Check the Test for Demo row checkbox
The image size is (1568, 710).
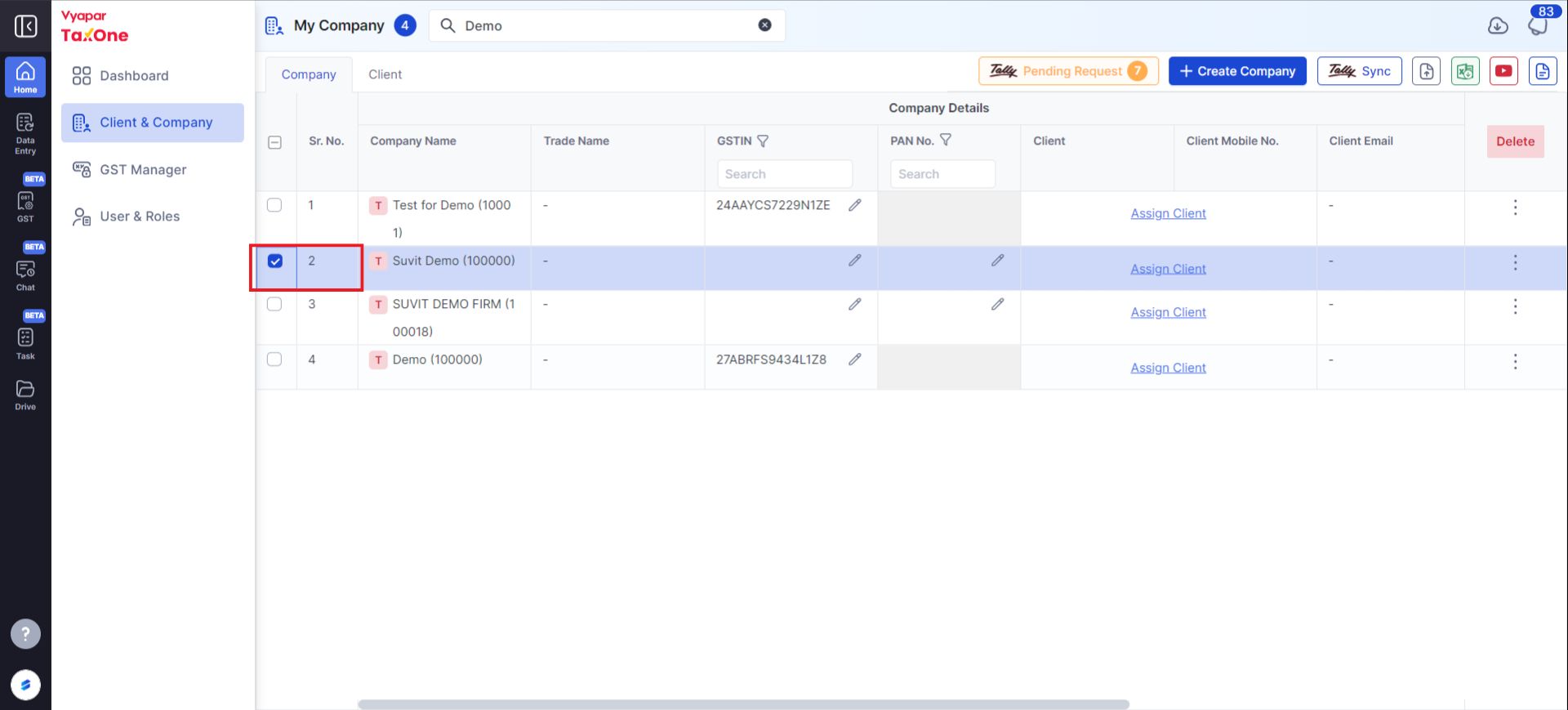click(274, 205)
